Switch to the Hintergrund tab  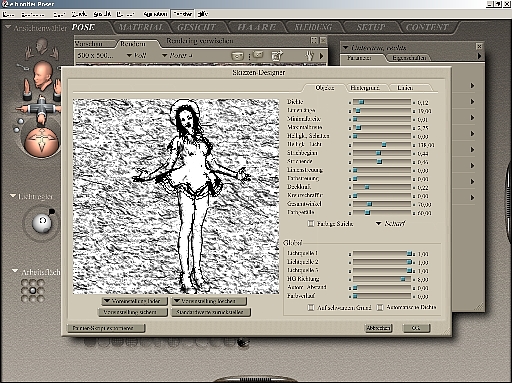tap(365, 88)
